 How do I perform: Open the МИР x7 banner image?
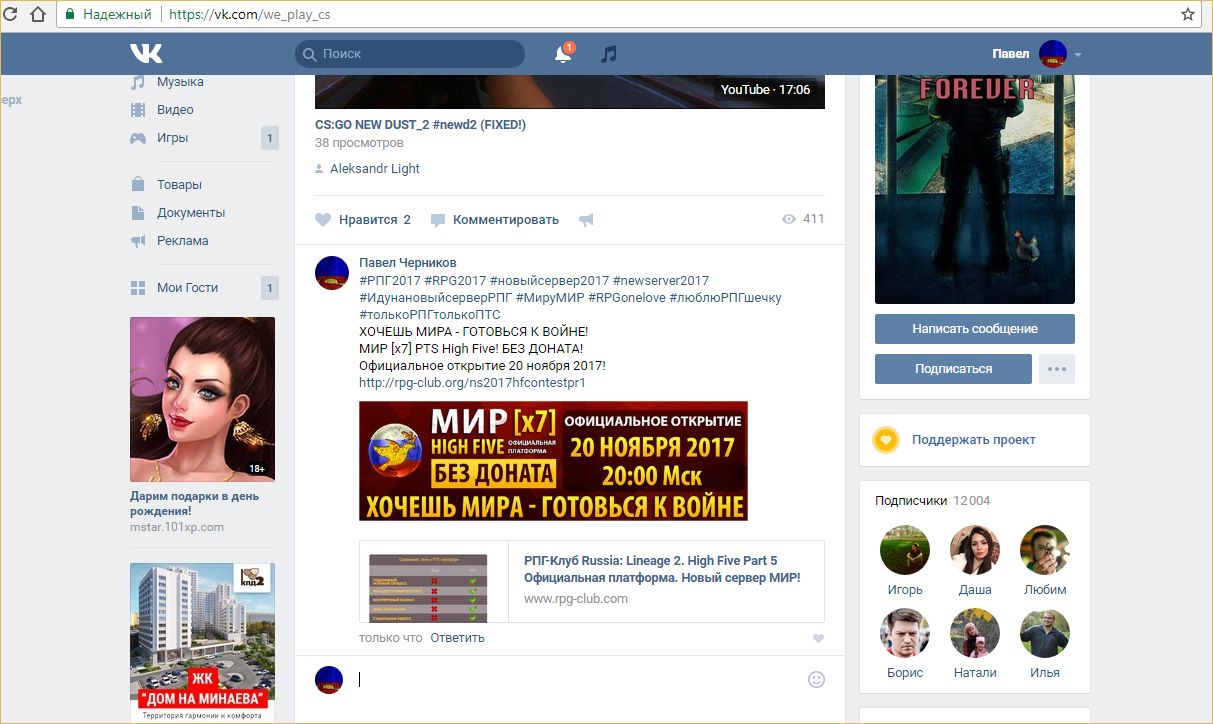click(x=553, y=461)
